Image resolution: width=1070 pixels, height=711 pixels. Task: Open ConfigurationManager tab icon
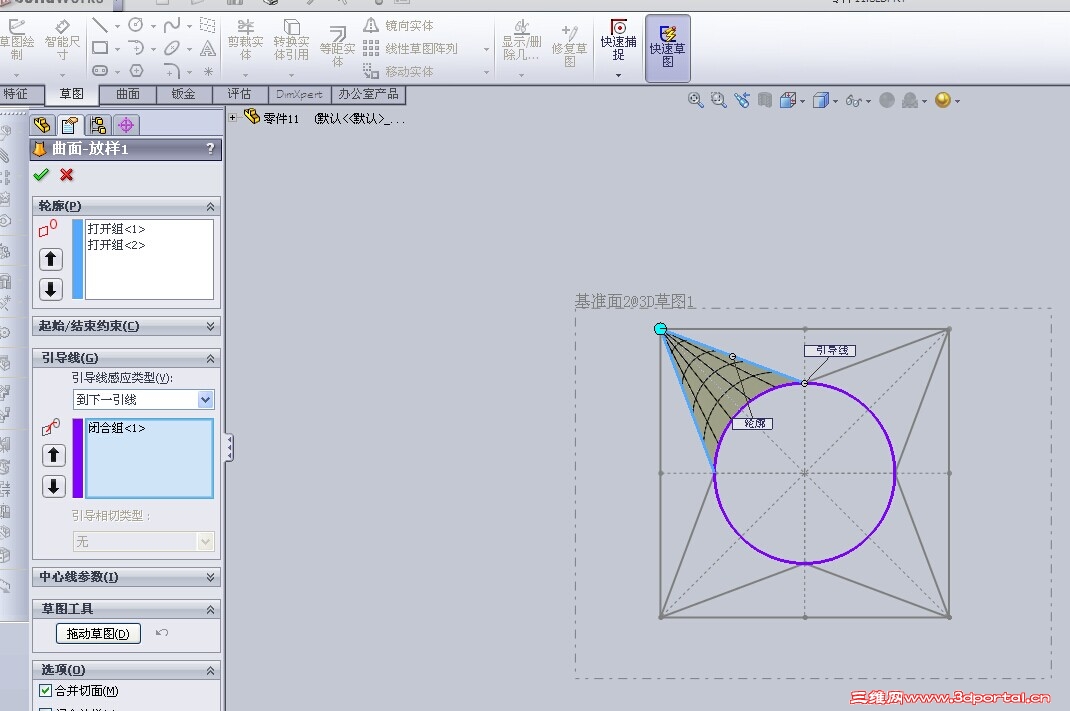[x=98, y=125]
